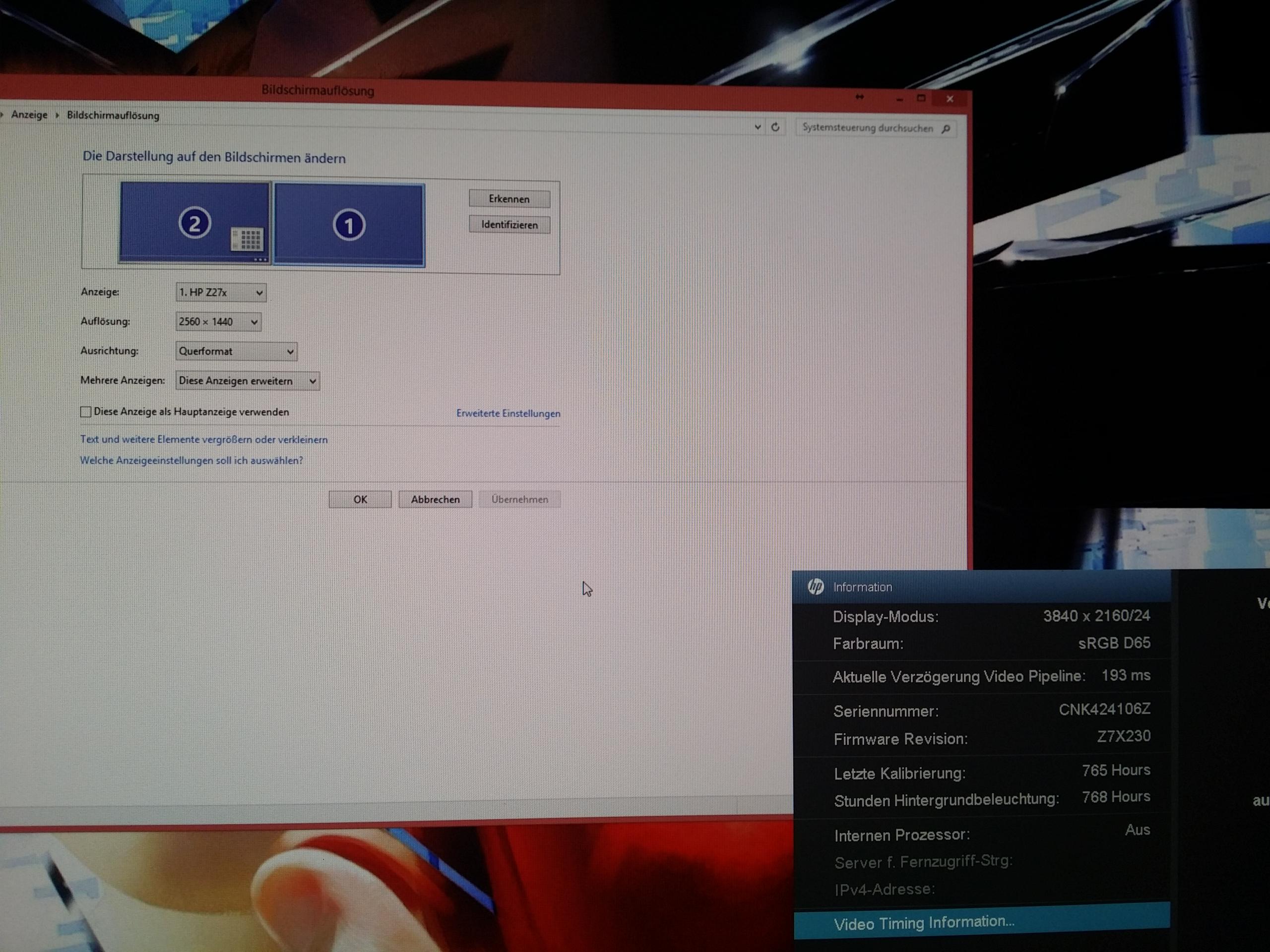Expand the address bar history chevron
Image resolution: width=1270 pixels, height=952 pixels.
coord(758,127)
